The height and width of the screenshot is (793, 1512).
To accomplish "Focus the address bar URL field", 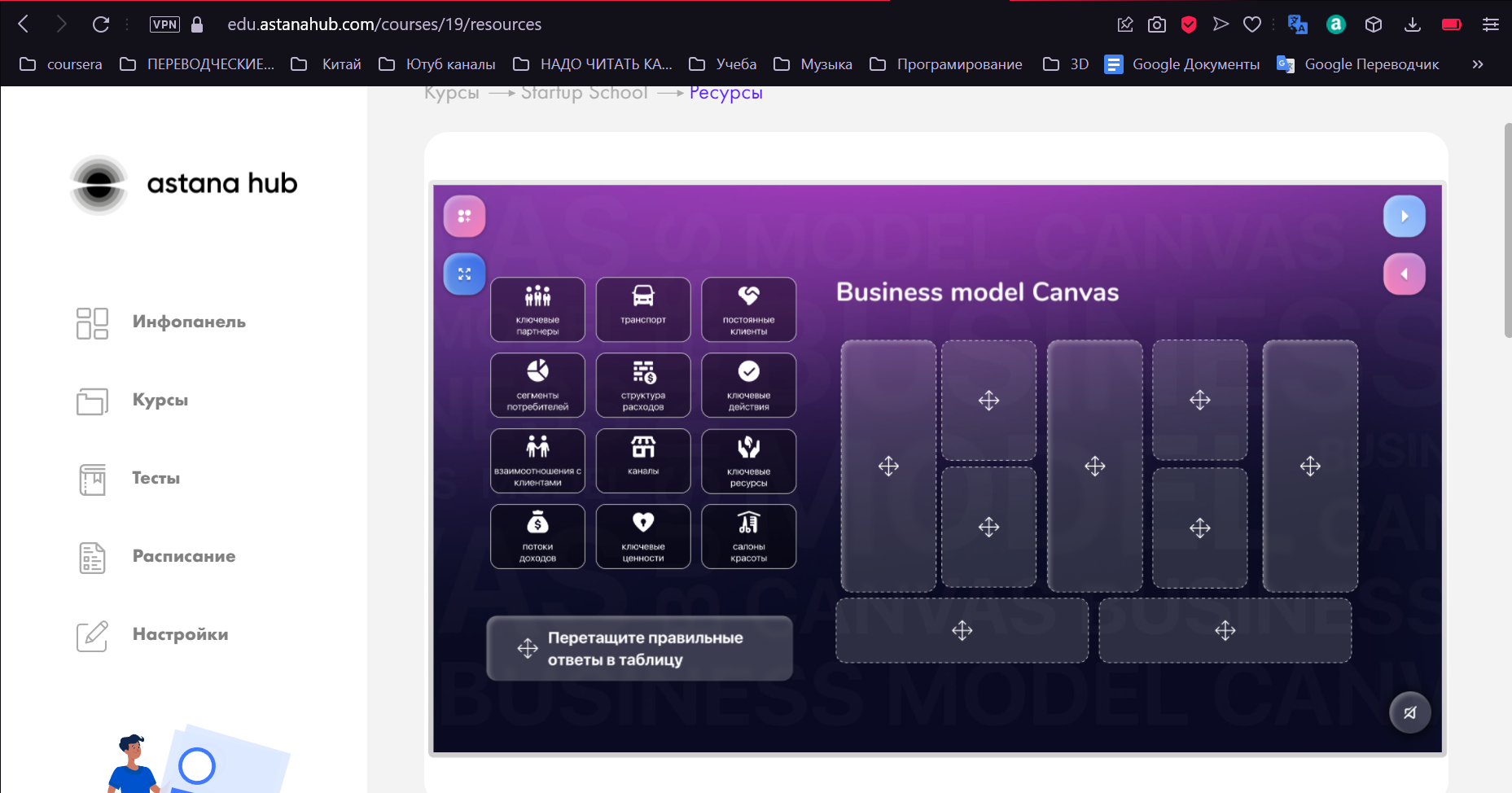I will [384, 24].
